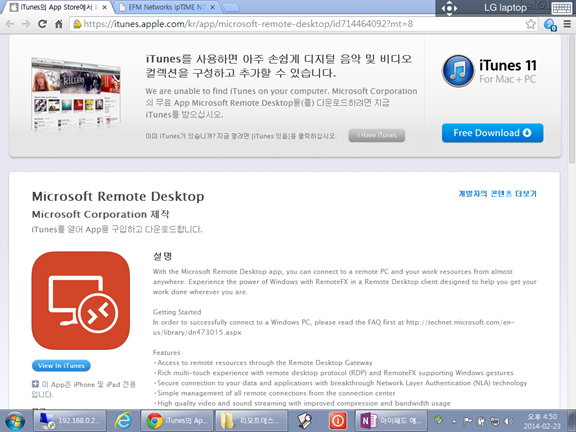Click the plus icon beside iPhone and iPad note
Screen dimensions: 576x432
(x=35, y=384)
